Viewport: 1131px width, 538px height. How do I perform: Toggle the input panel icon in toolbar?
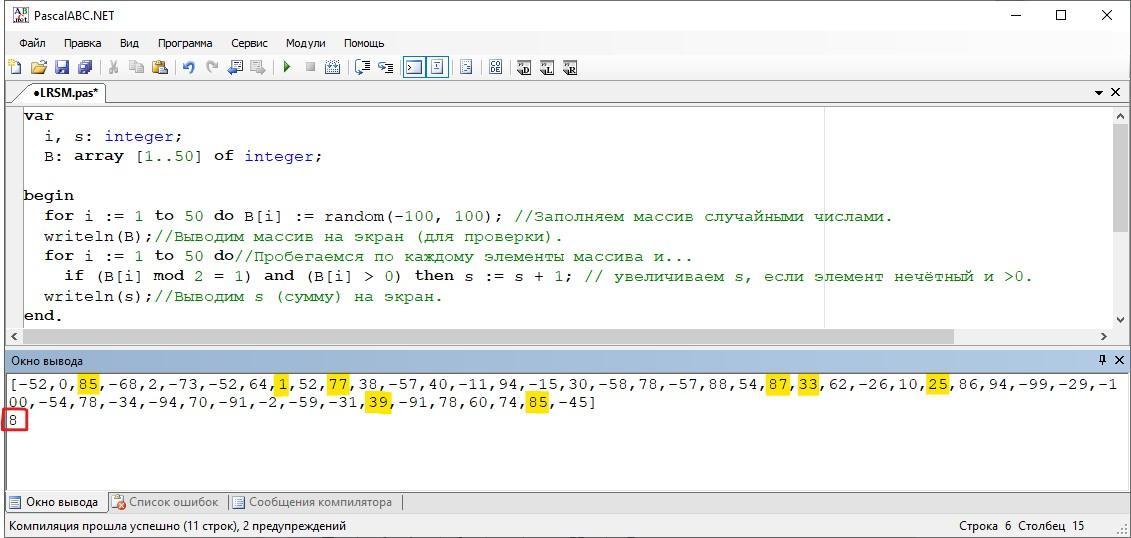pyautogui.click(x=437, y=67)
